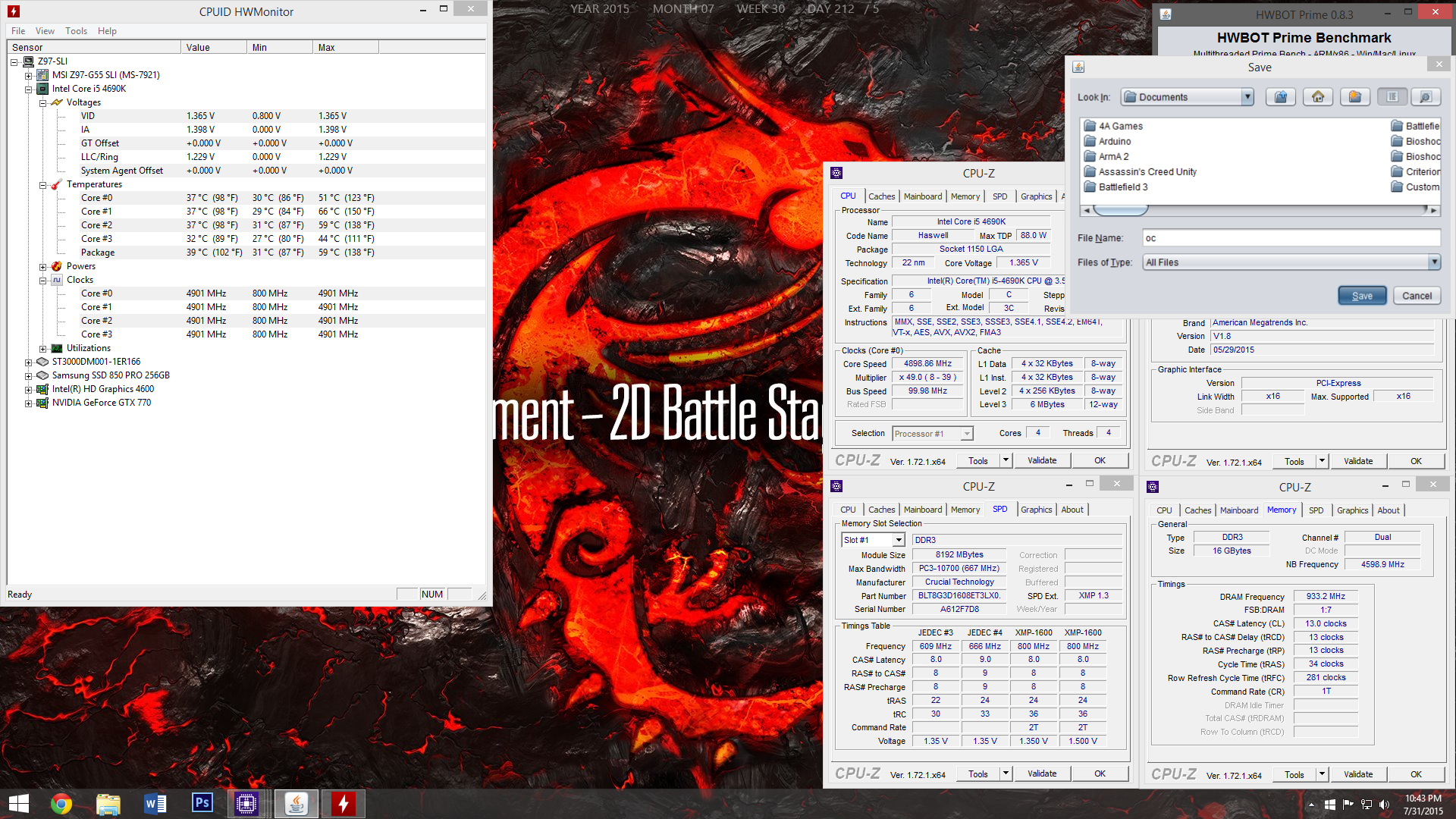The height and width of the screenshot is (819, 1456).
Task: Switch to Mainboard tab in SPD CPU-Z window
Action: (923, 510)
